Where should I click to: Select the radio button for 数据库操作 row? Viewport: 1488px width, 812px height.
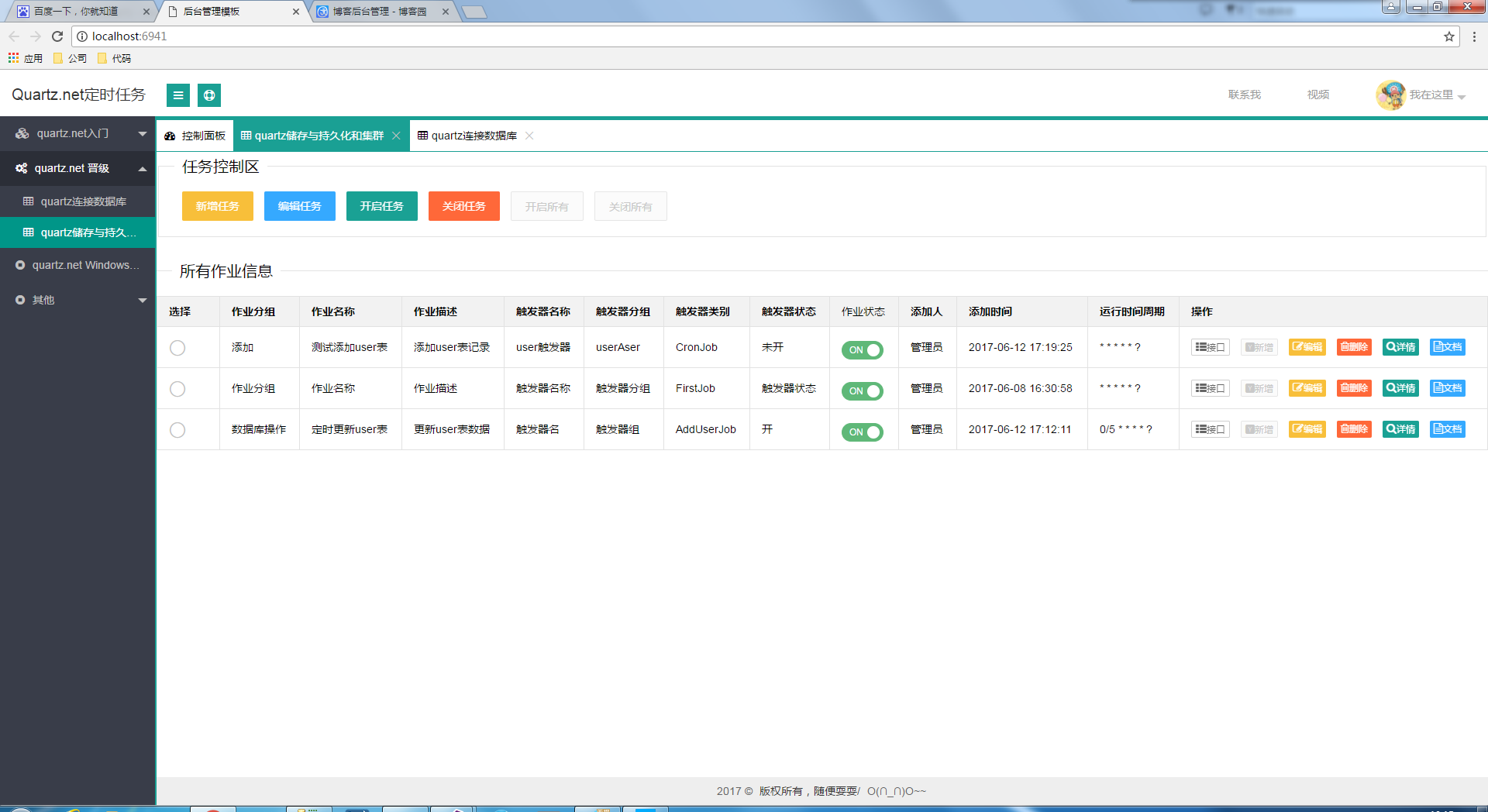pyautogui.click(x=177, y=430)
